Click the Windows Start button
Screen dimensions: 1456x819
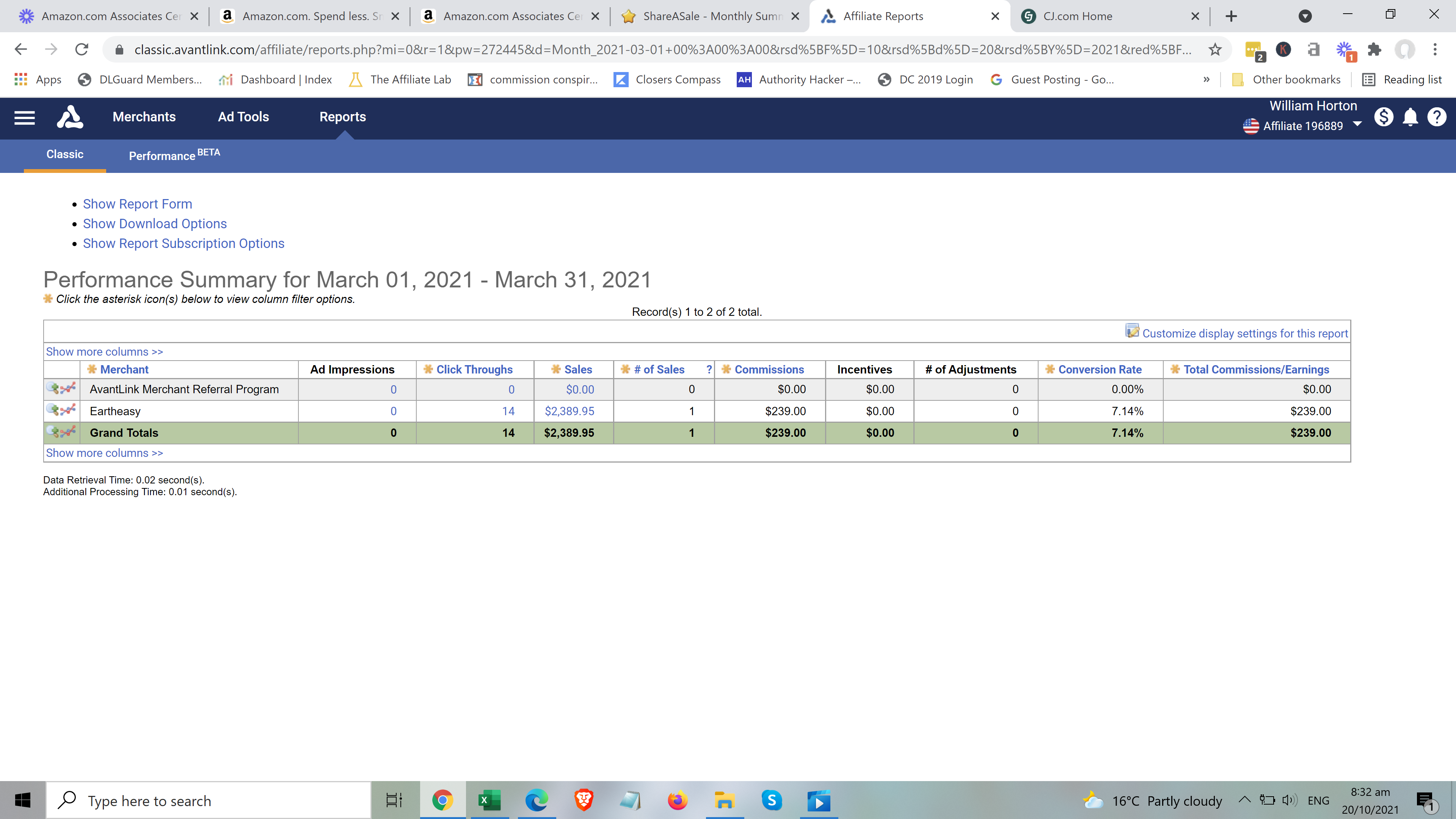click(x=23, y=800)
